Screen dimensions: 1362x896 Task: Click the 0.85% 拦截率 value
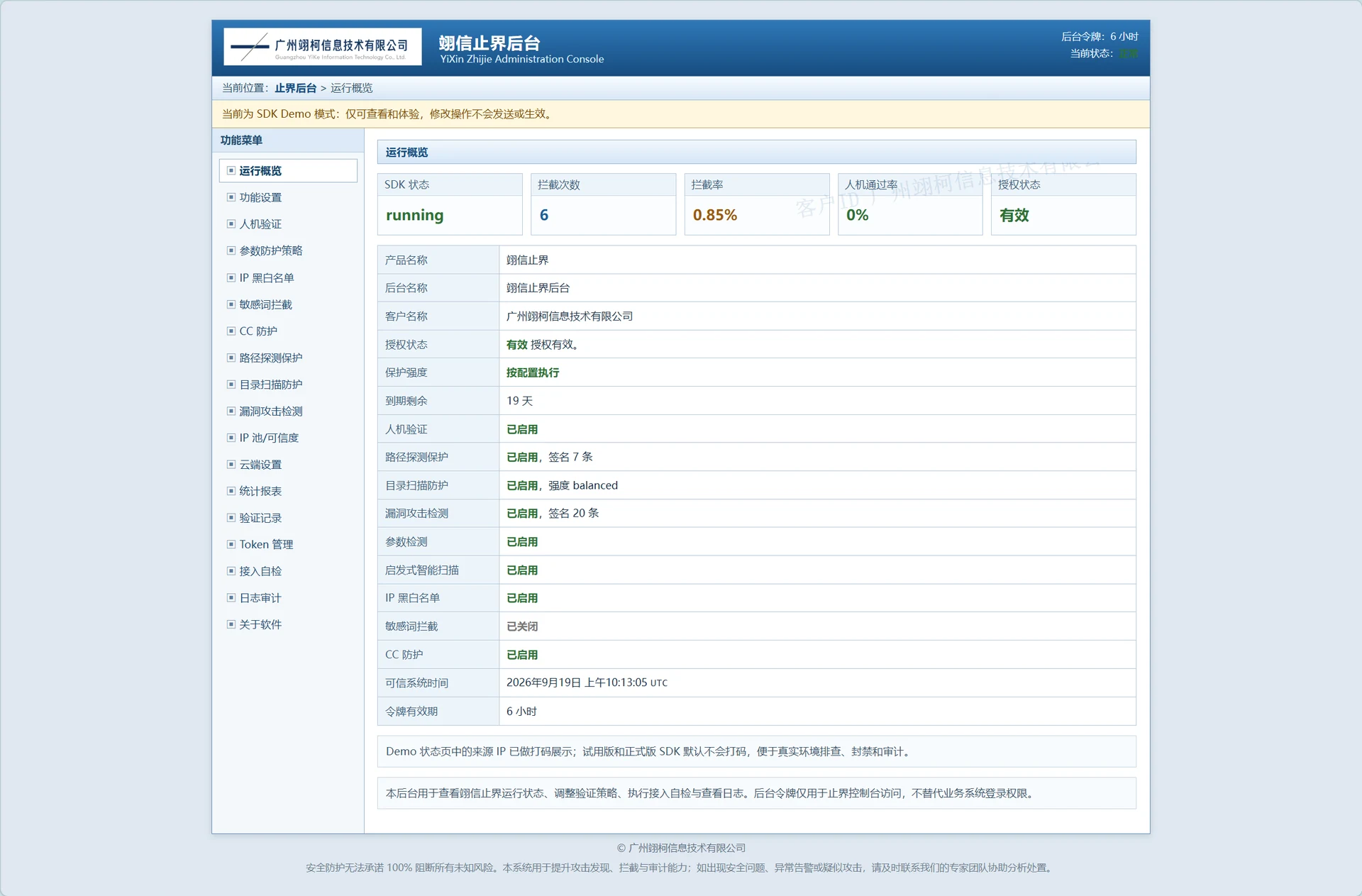(x=715, y=215)
